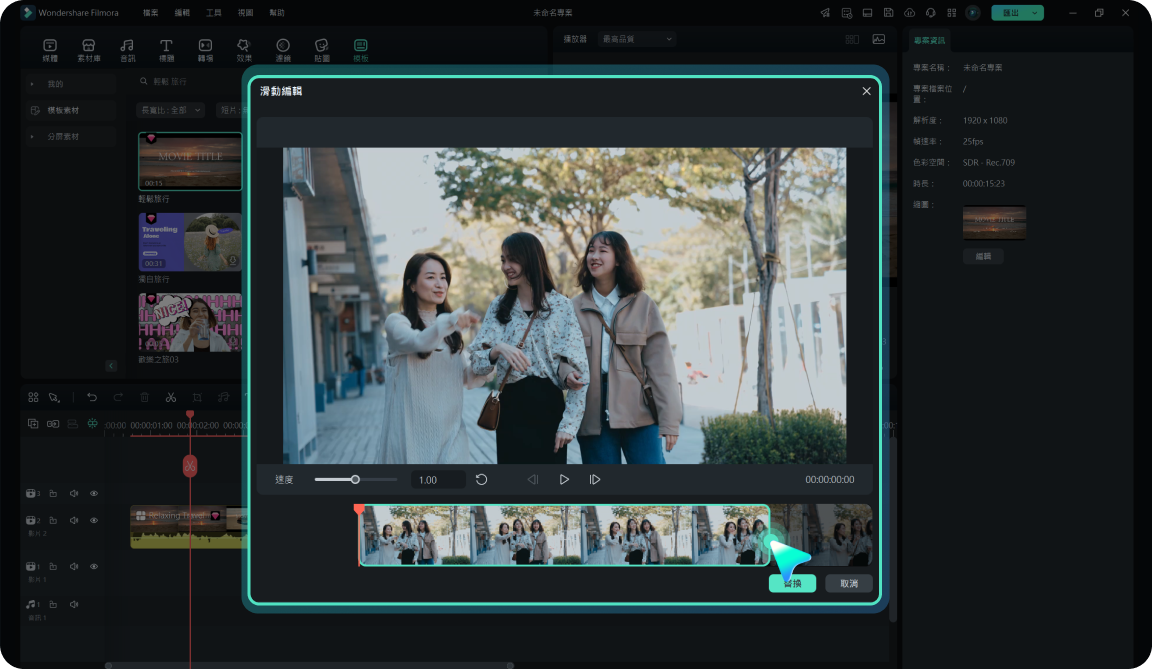Viewport: 1152px width, 669px height.
Task: Expand the 分屏素材 category
Action: click(x=32, y=137)
